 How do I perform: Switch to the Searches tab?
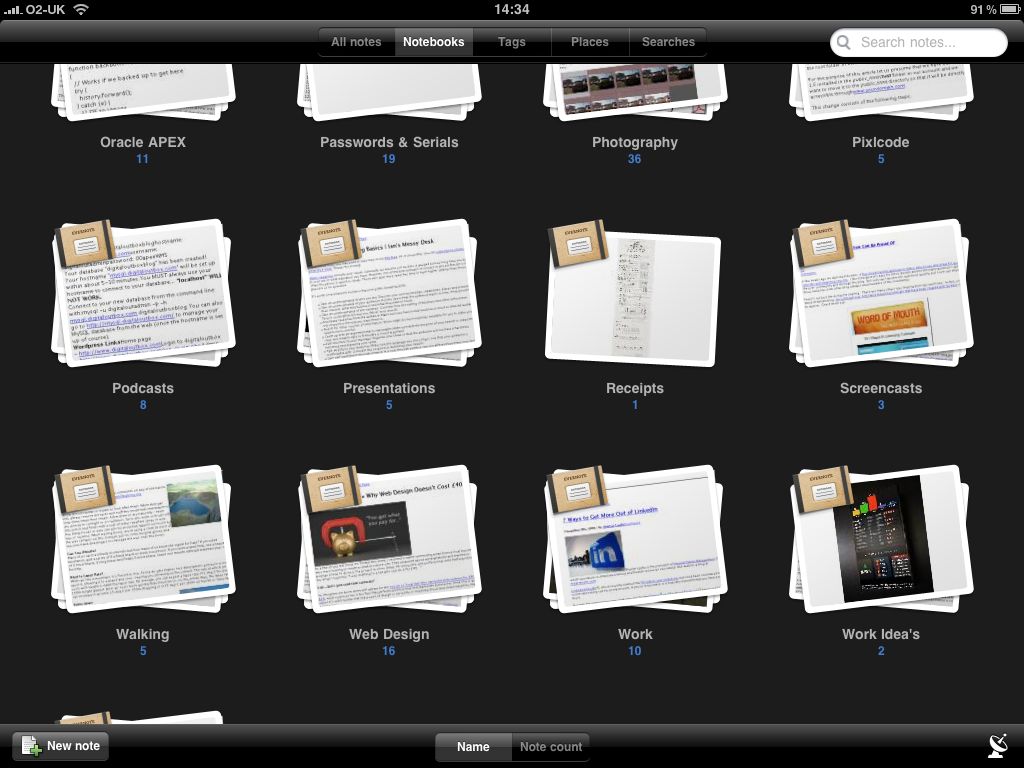pyautogui.click(x=668, y=42)
